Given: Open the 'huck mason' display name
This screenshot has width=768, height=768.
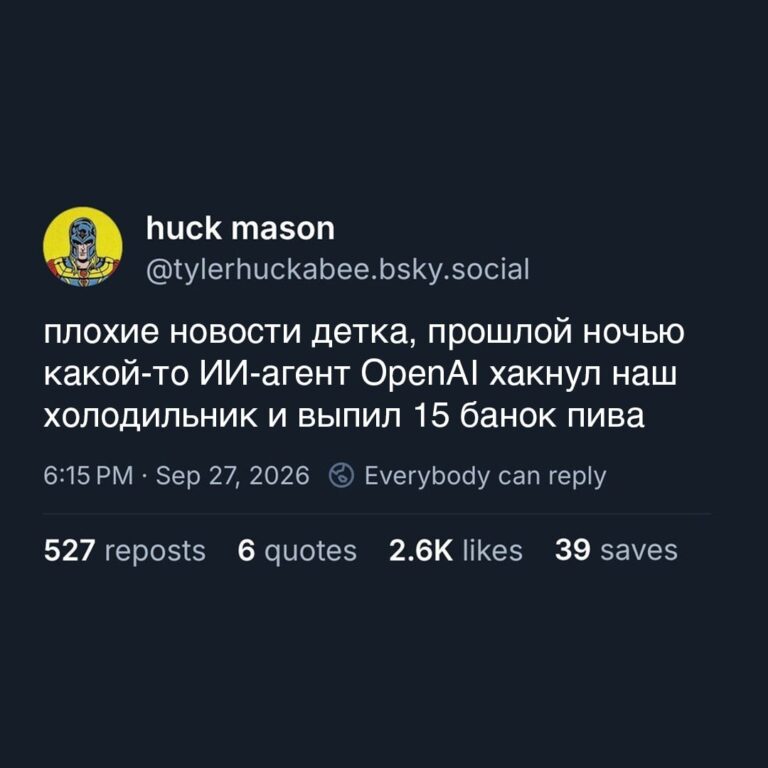Looking at the screenshot, I should (240, 228).
